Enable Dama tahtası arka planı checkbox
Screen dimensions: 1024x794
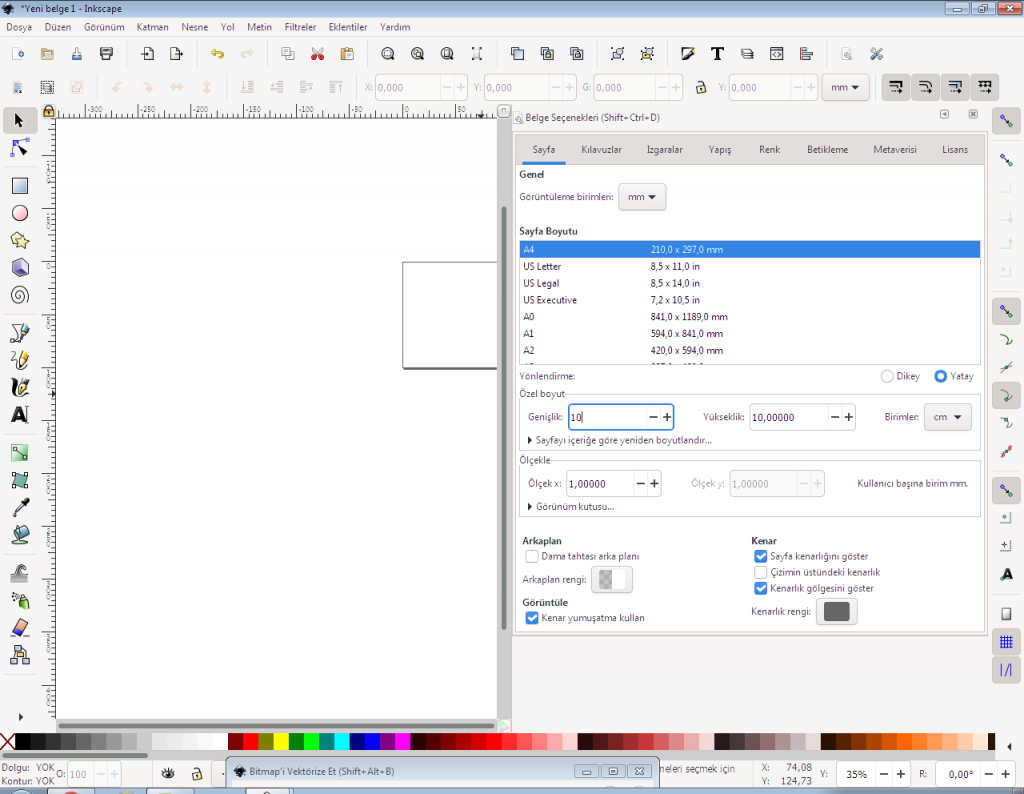(x=532, y=556)
